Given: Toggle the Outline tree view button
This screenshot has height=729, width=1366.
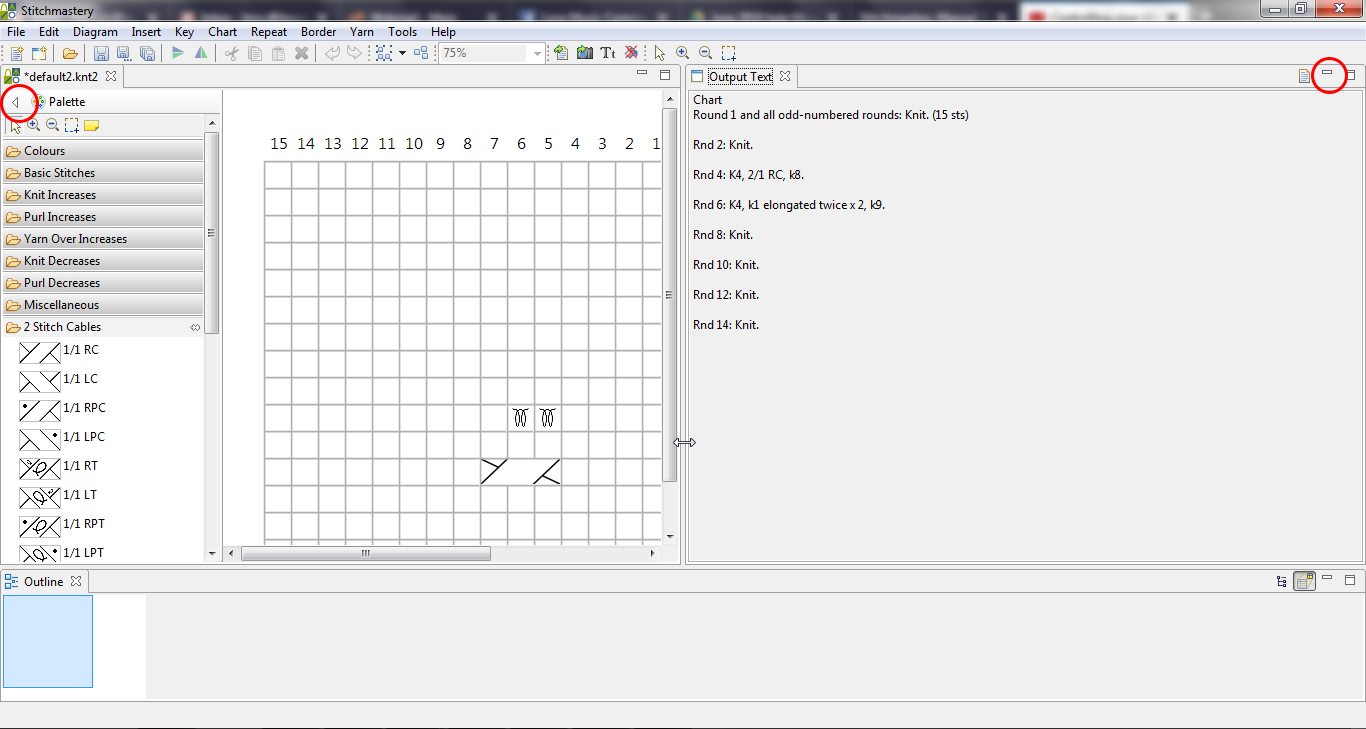Looking at the screenshot, I should click(x=1282, y=581).
